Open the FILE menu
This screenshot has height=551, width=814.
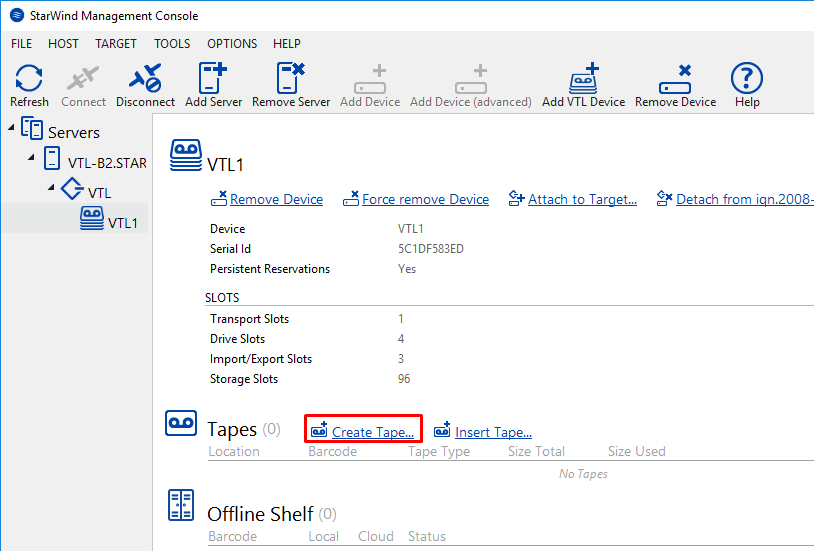pos(22,44)
